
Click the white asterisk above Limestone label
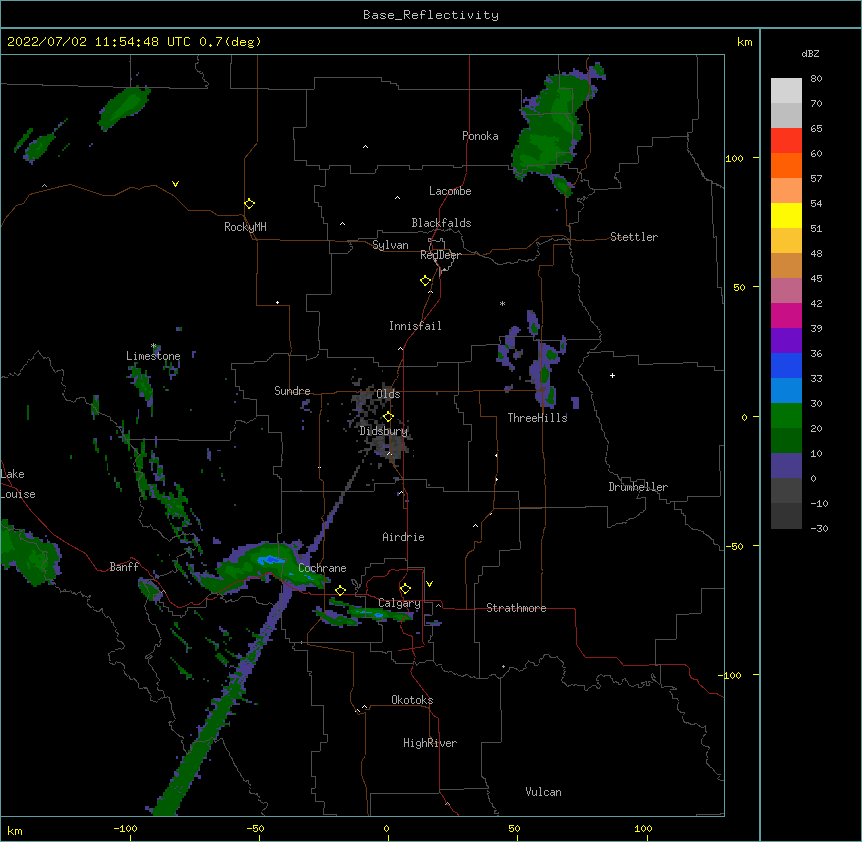(154, 346)
